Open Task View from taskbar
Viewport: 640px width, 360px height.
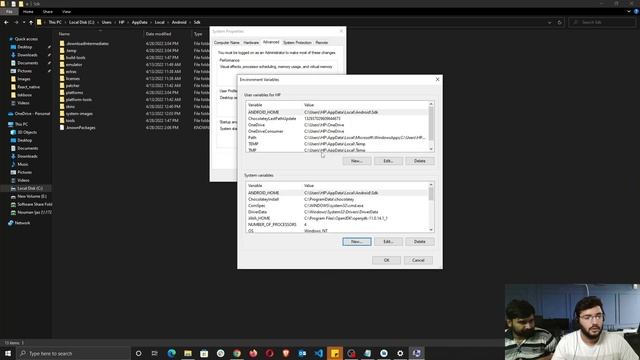pos(154,353)
